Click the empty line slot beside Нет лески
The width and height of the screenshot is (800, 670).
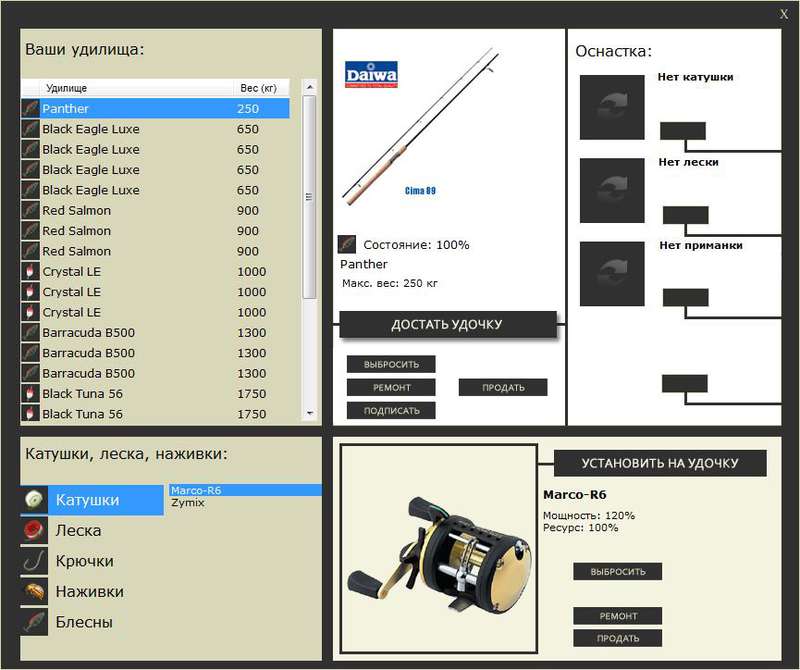(612, 190)
